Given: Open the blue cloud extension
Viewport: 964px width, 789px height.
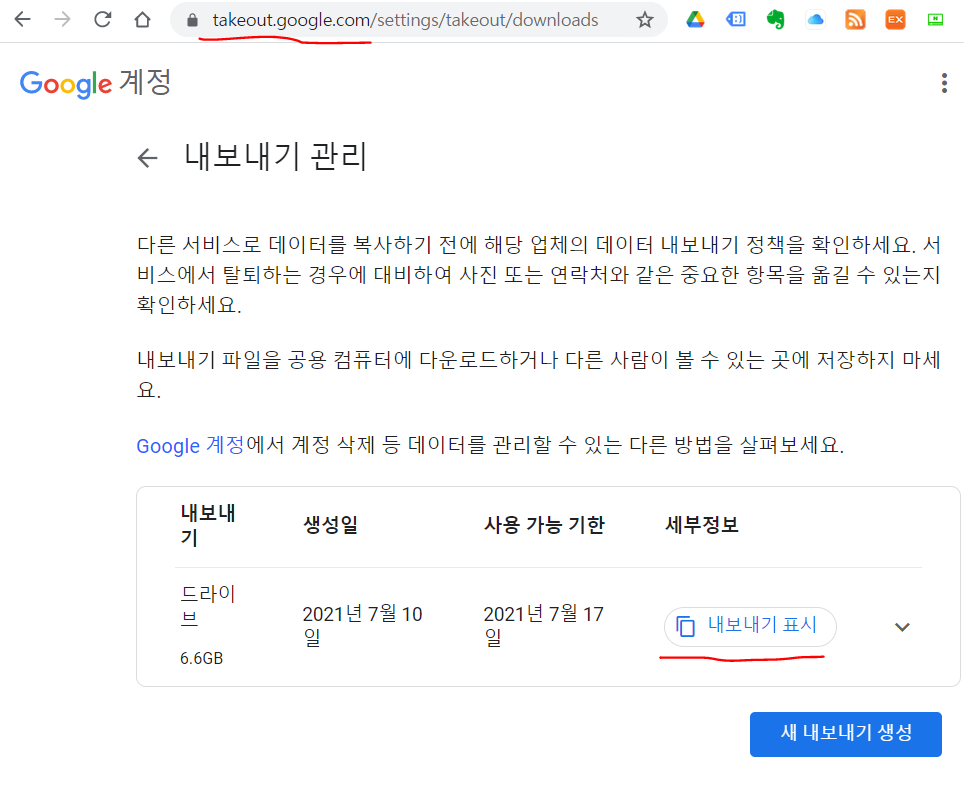Looking at the screenshot, I should pyautogui.click(x=815, y=20).
